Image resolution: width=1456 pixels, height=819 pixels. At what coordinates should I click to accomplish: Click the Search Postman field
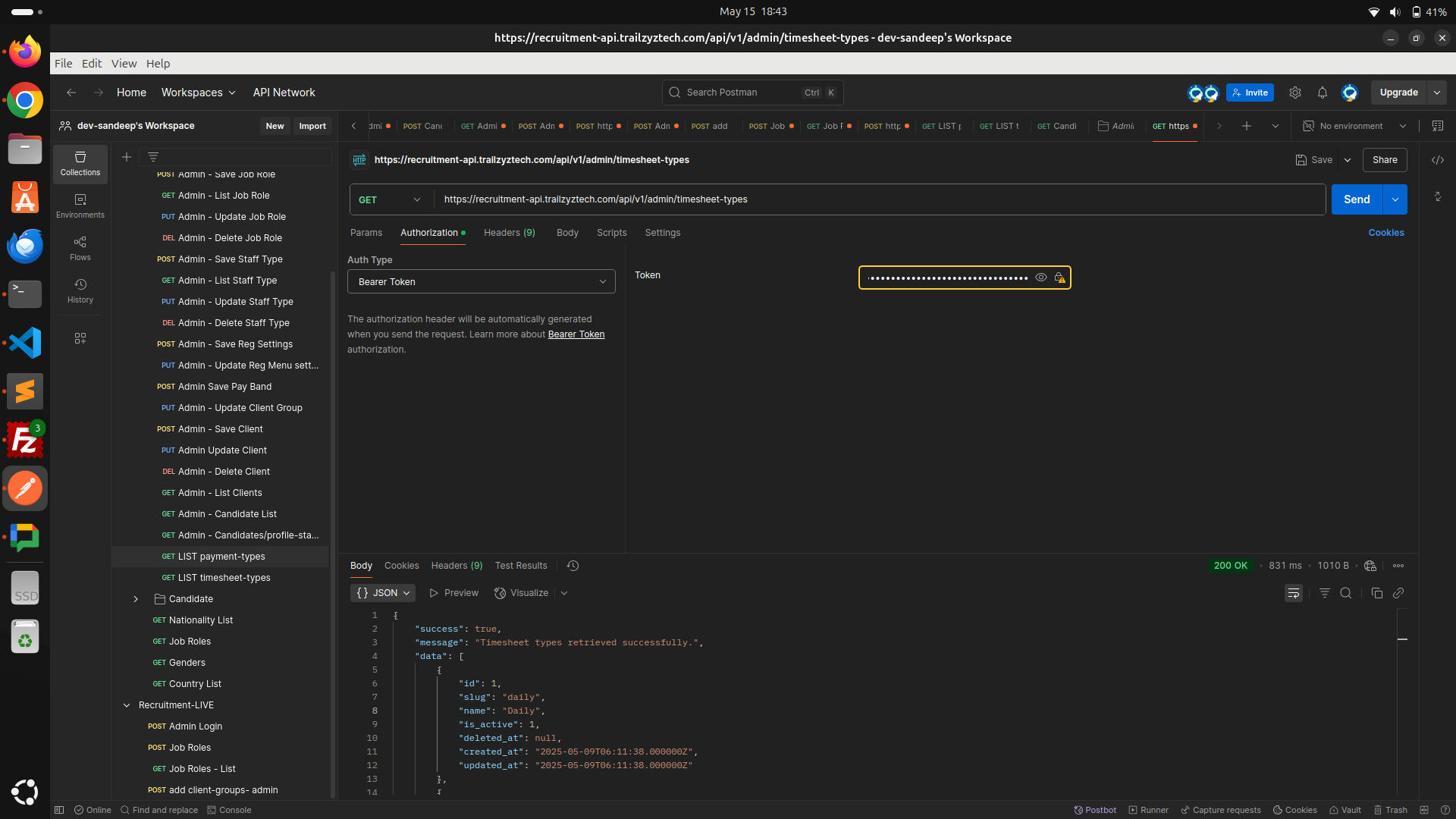(x=752, y=93)
